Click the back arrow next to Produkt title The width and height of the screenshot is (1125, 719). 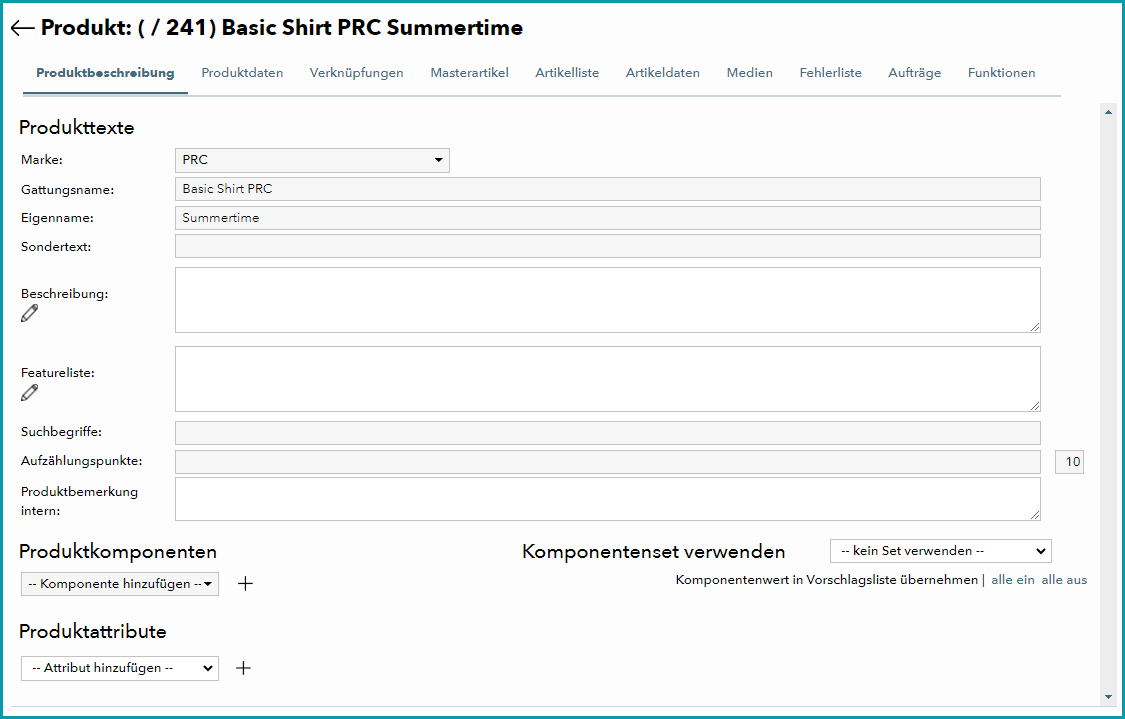[23, 28]
